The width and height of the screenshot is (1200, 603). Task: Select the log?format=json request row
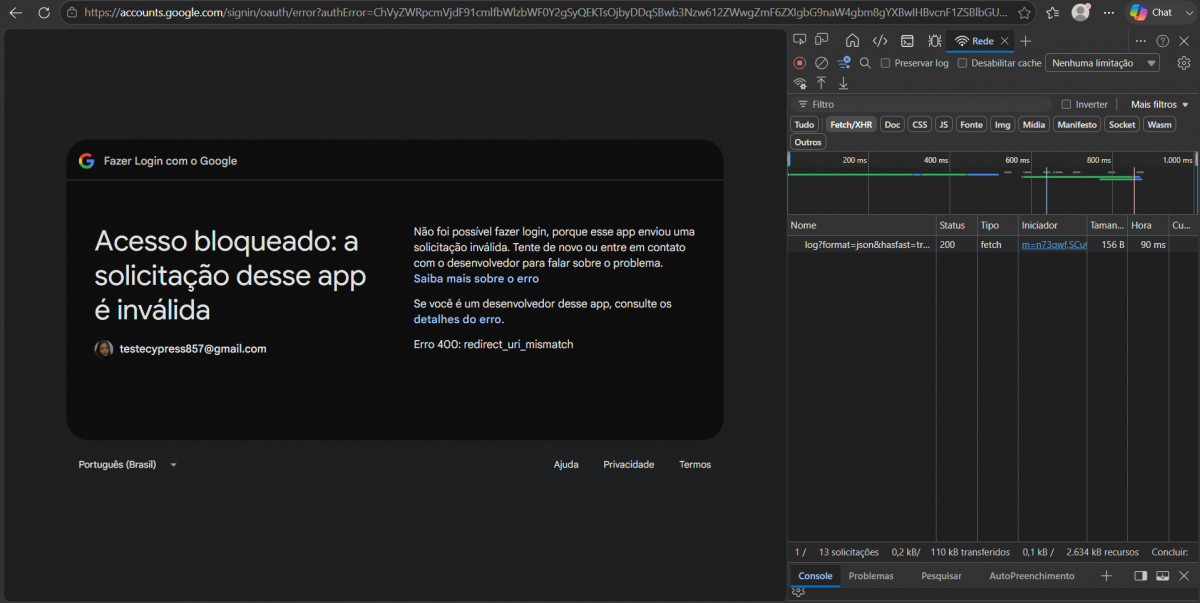tap(993, 244)
